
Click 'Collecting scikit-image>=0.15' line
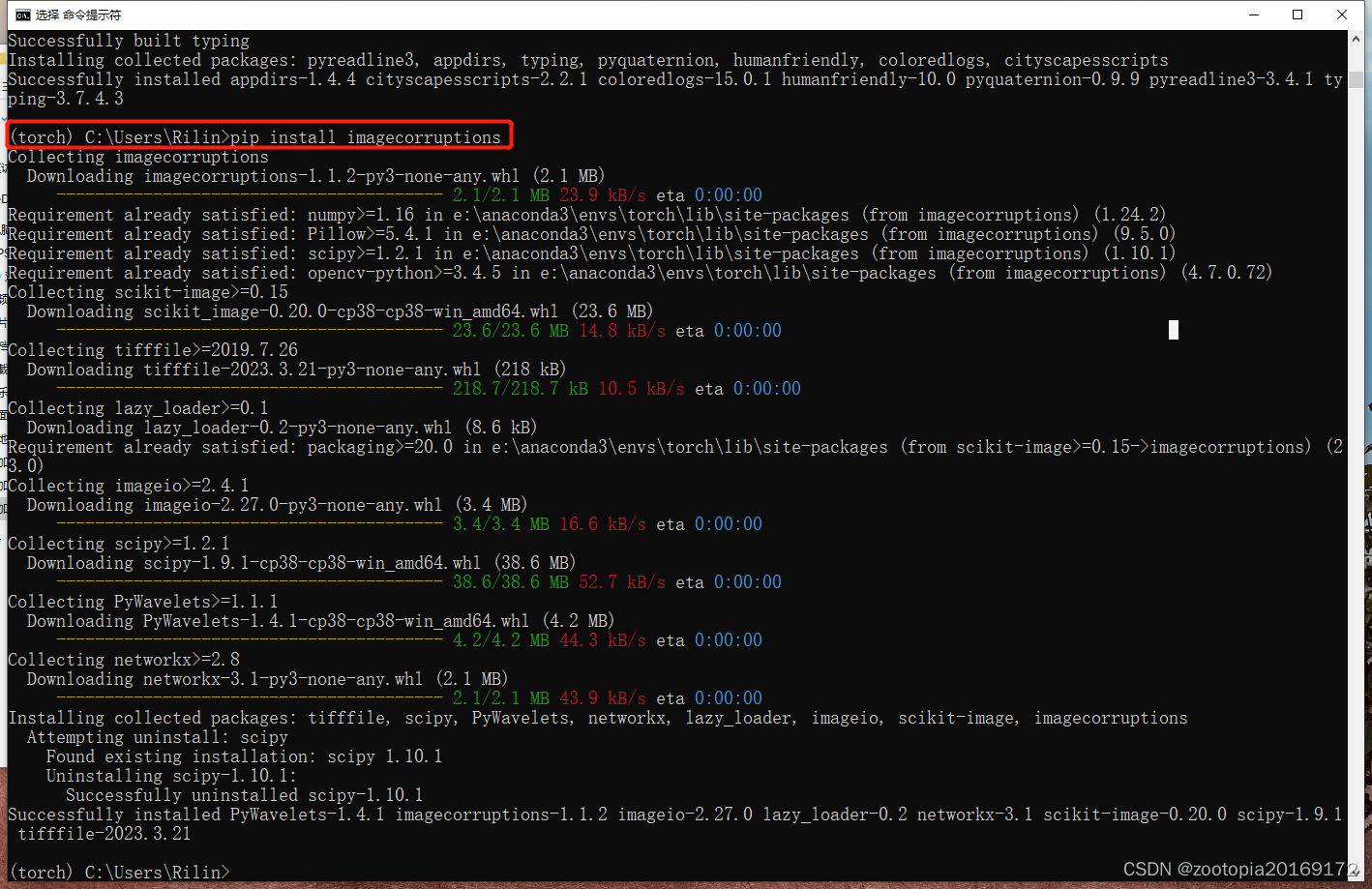(148, 292)
